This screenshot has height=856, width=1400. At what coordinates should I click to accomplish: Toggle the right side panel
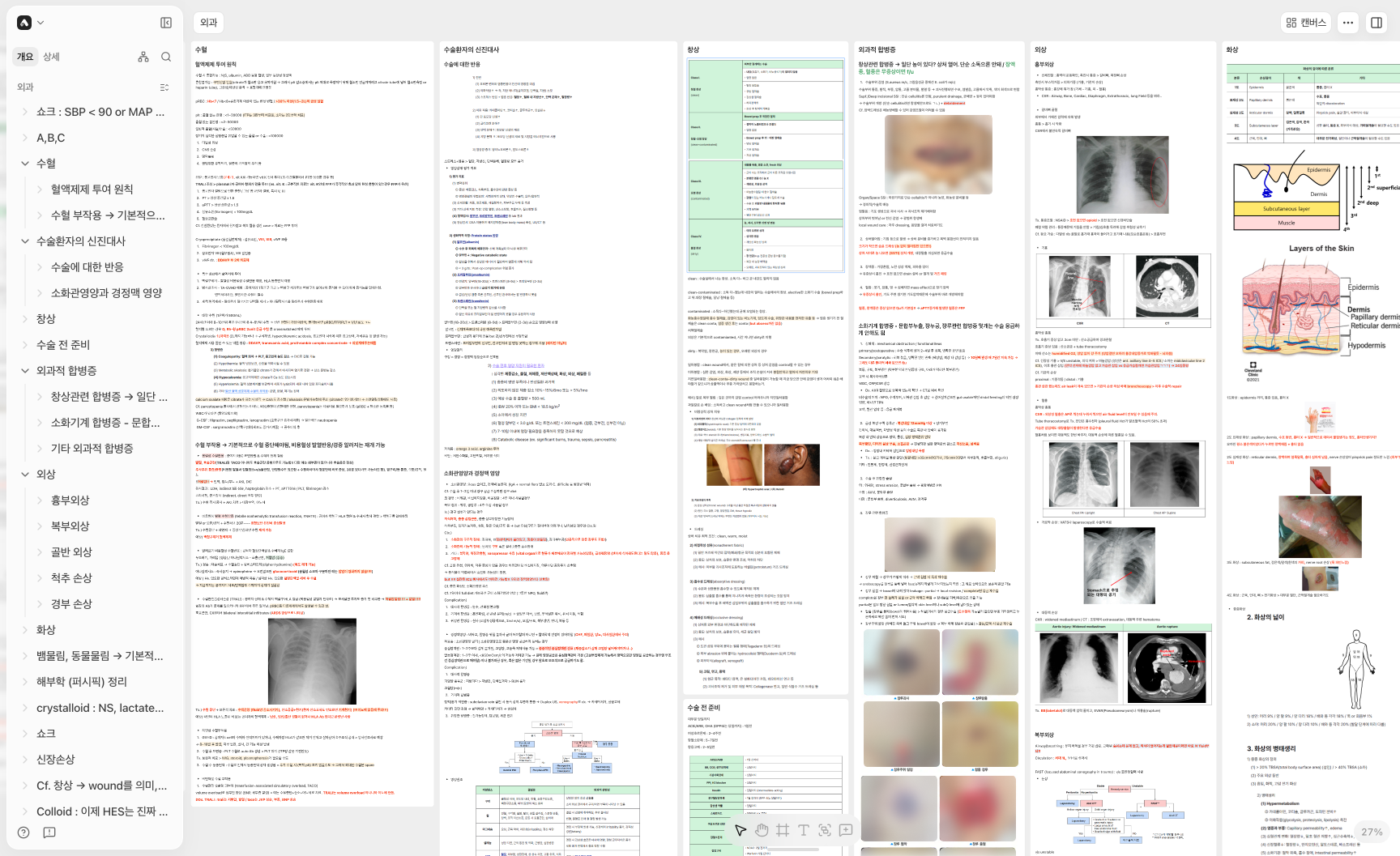1377,23
